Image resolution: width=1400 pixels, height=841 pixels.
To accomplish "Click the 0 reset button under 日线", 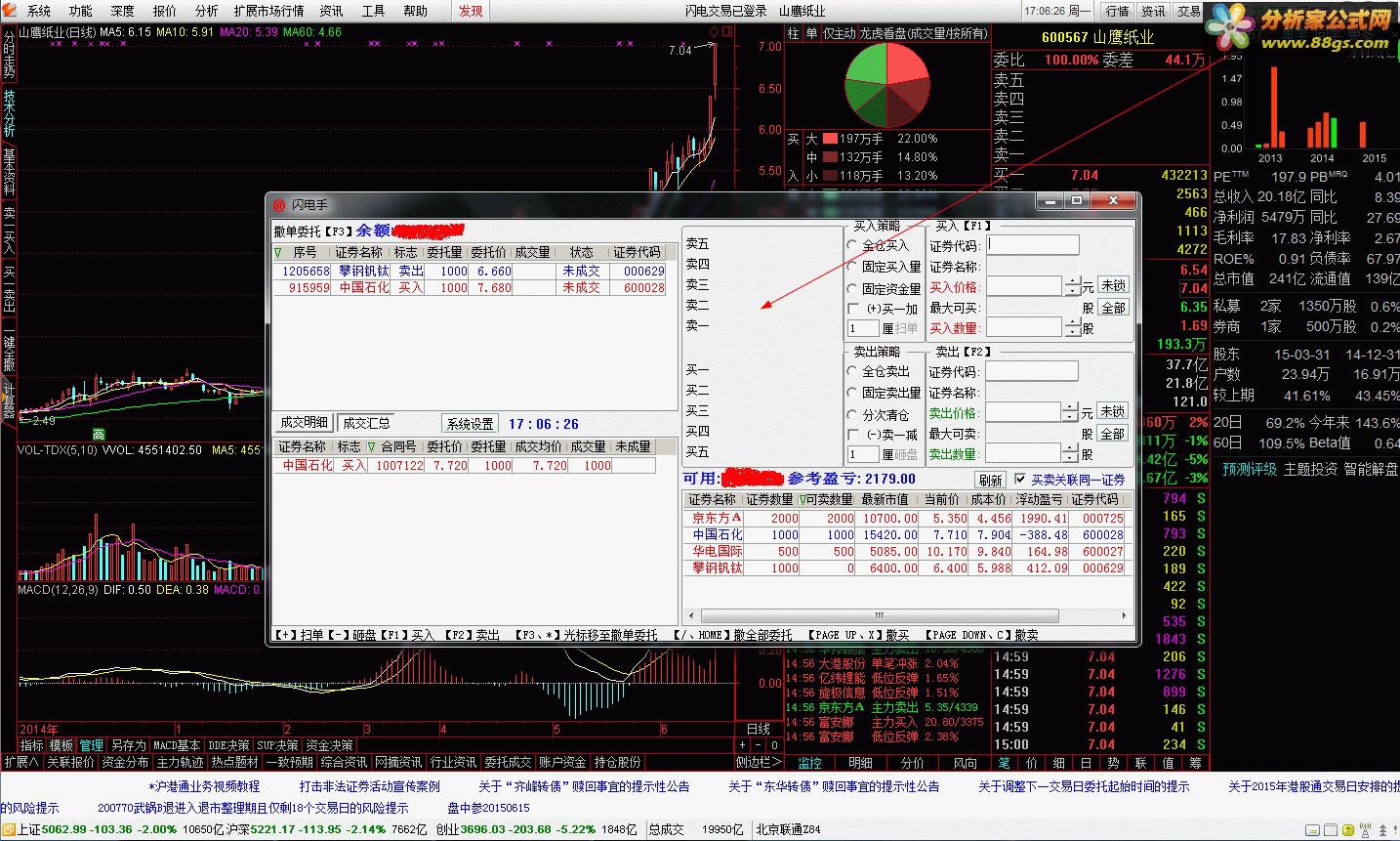I will click(x=775, y=744).
